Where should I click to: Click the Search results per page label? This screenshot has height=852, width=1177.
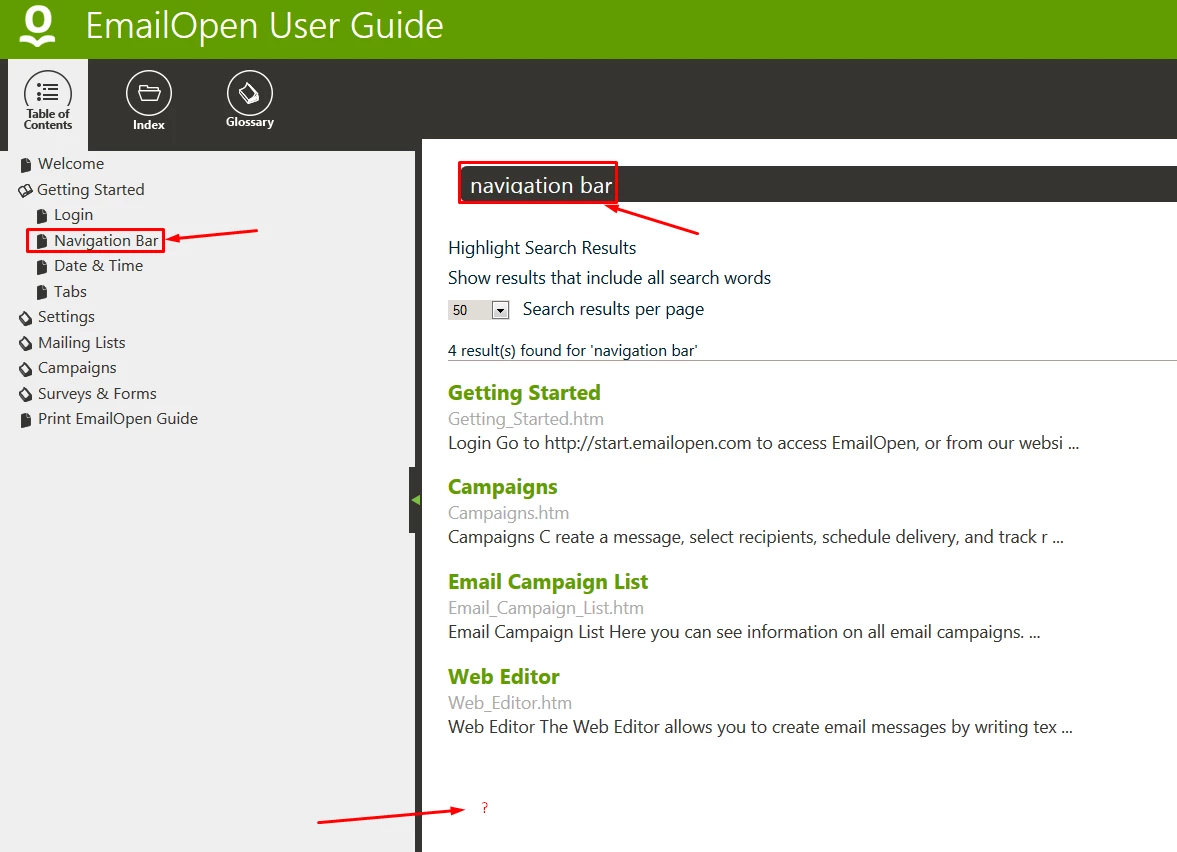pos(613,309)
